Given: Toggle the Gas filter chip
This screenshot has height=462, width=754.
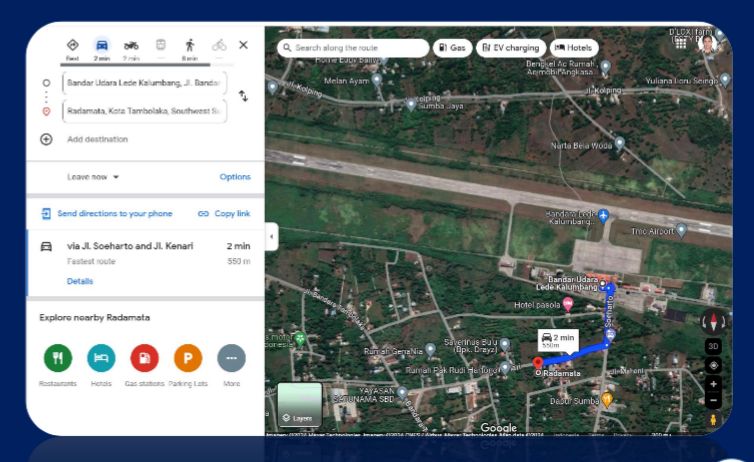Looking at the screenshot, I should click(451, 47).
